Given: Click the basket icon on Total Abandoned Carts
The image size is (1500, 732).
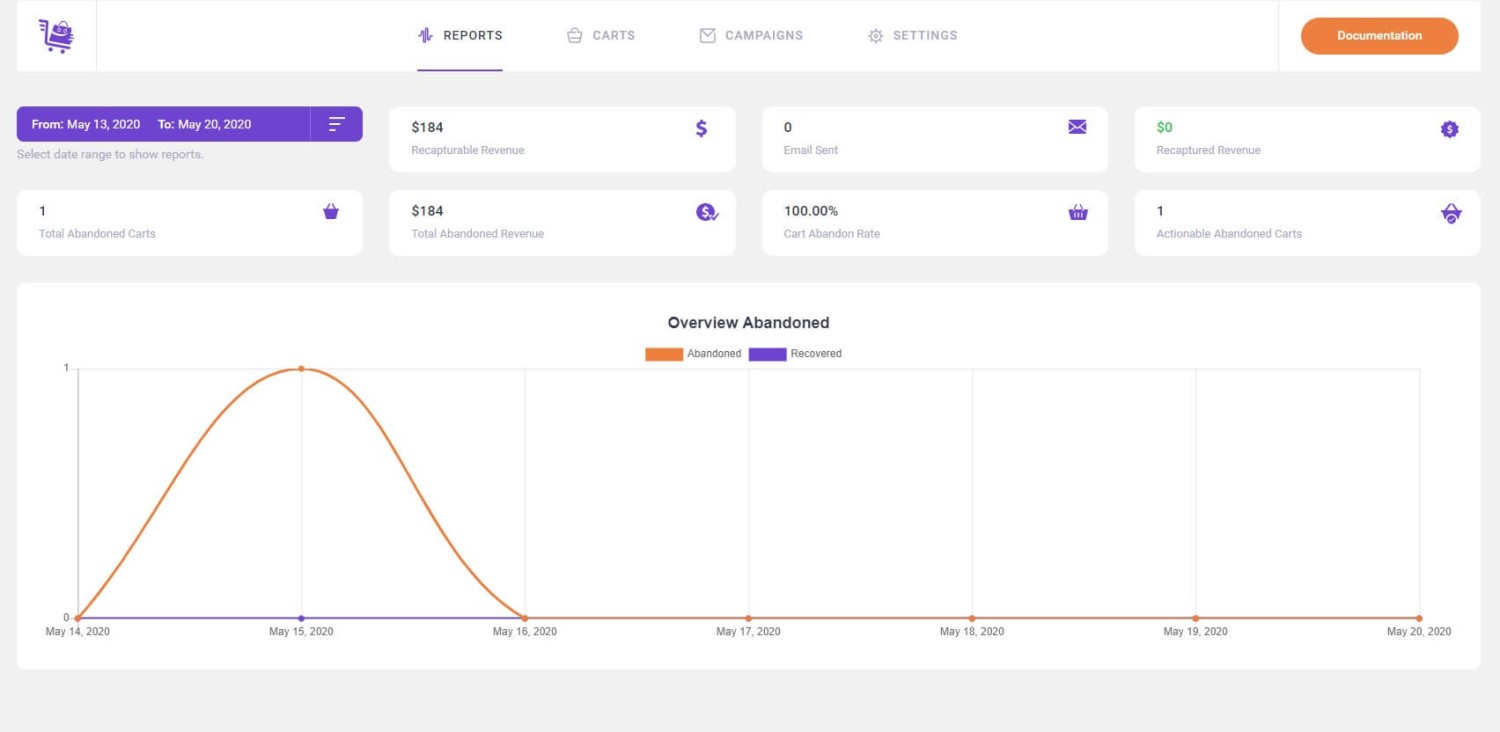Looking at the screenshot, I should (331, 211).
